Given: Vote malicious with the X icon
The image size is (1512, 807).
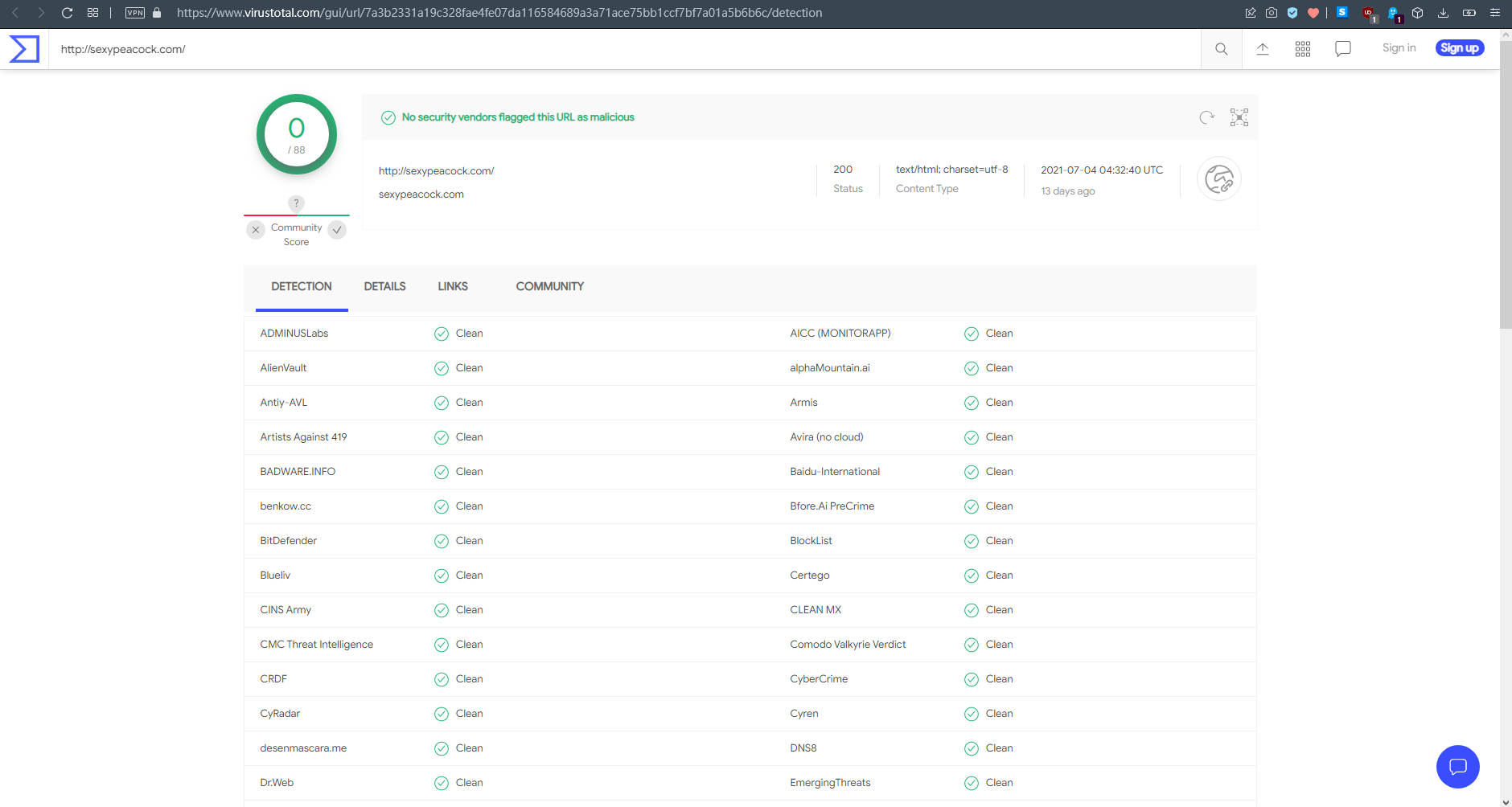Looking at the screenshot, I should pos(256,230).
